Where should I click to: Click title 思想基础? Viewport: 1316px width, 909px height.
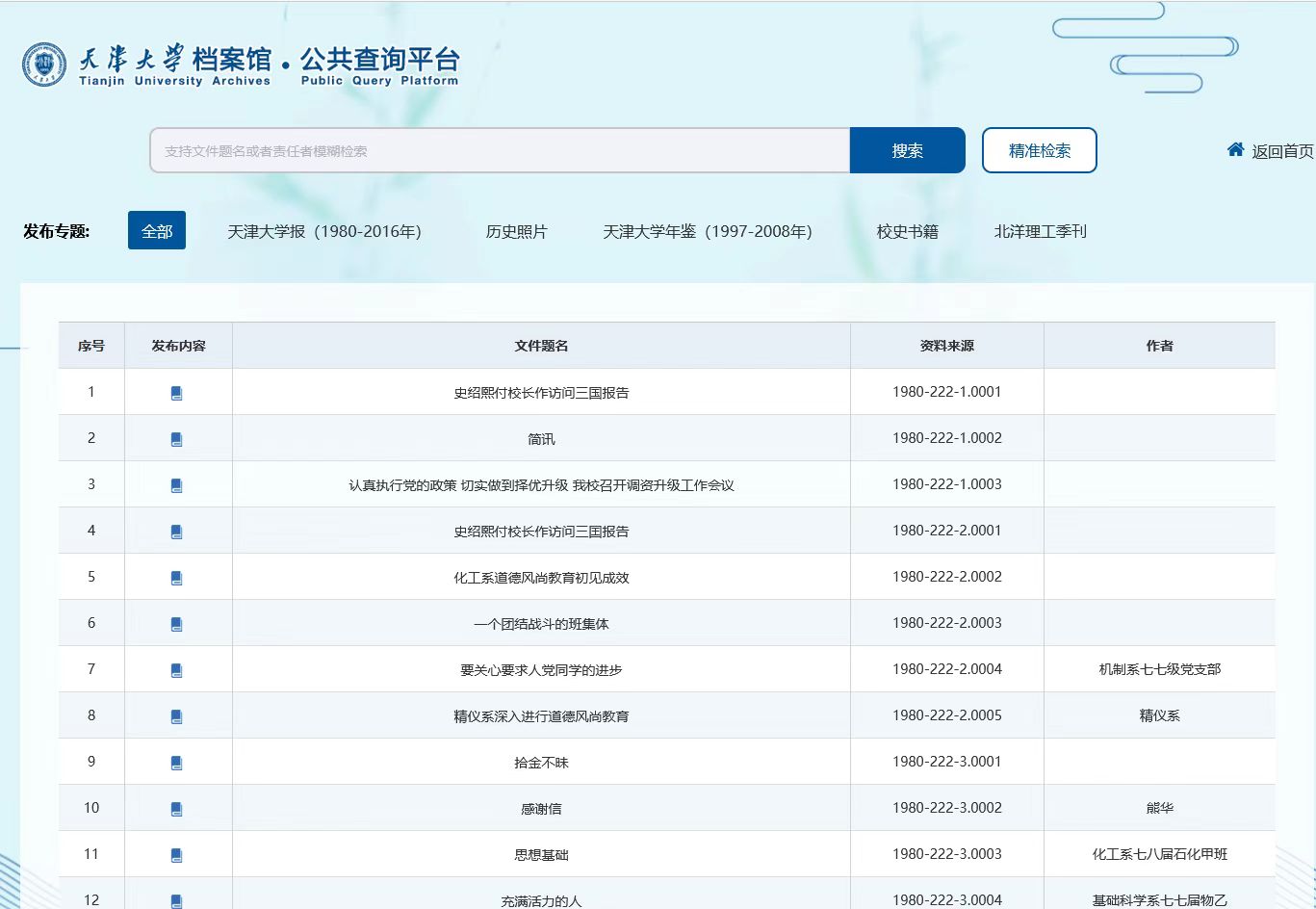pos(541,855)
